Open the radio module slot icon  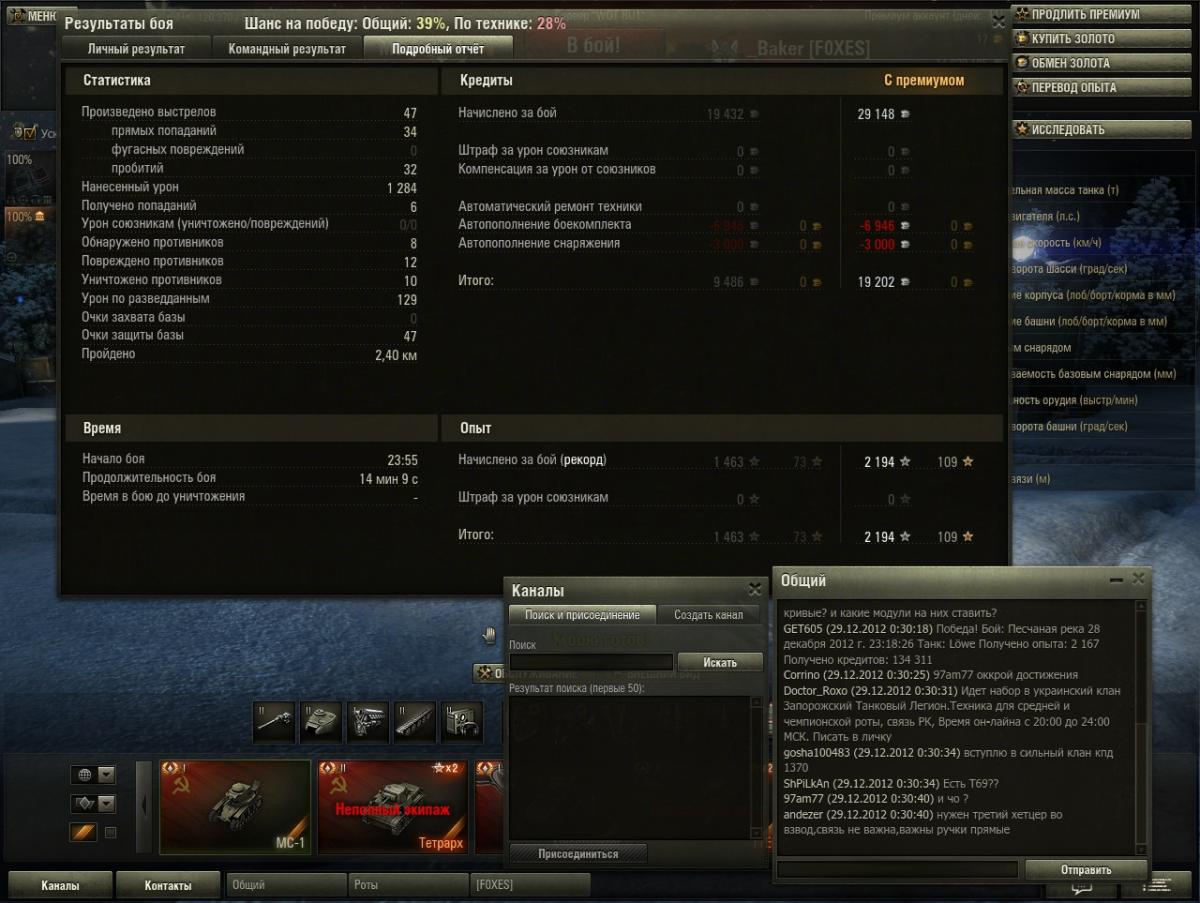[x=462, y=721]
